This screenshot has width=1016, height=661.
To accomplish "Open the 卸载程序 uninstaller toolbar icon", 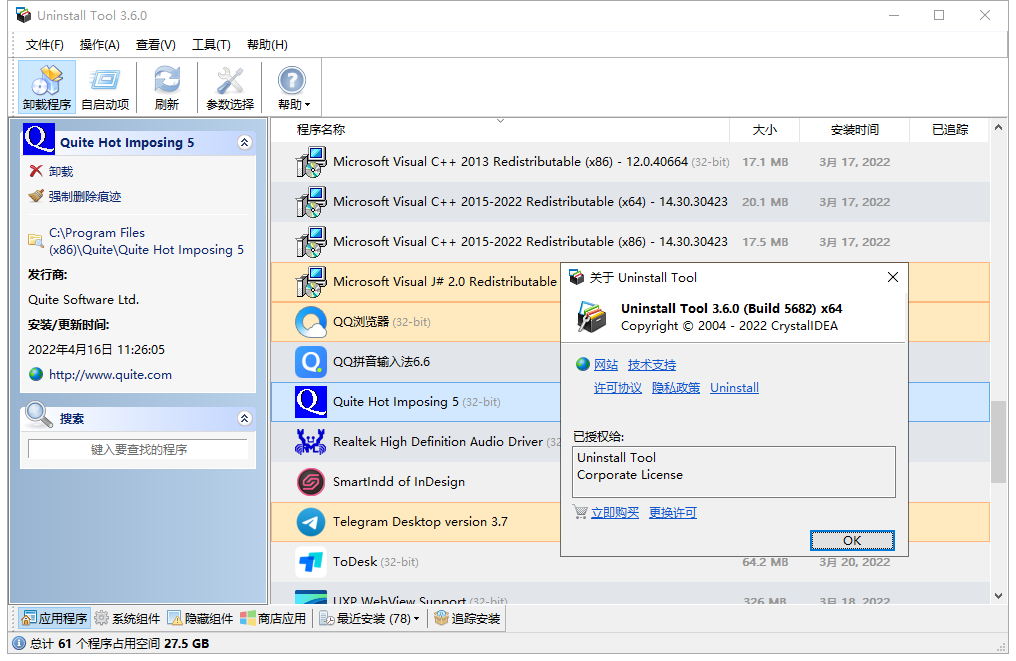I will [47, 87].
